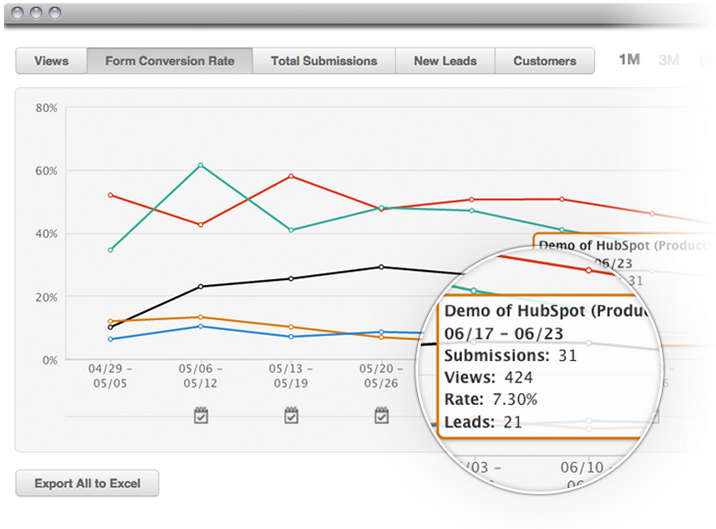The image size is (716, 529).
Task: Click black line data point at 05/20 – 05/26
Action: 382,267
